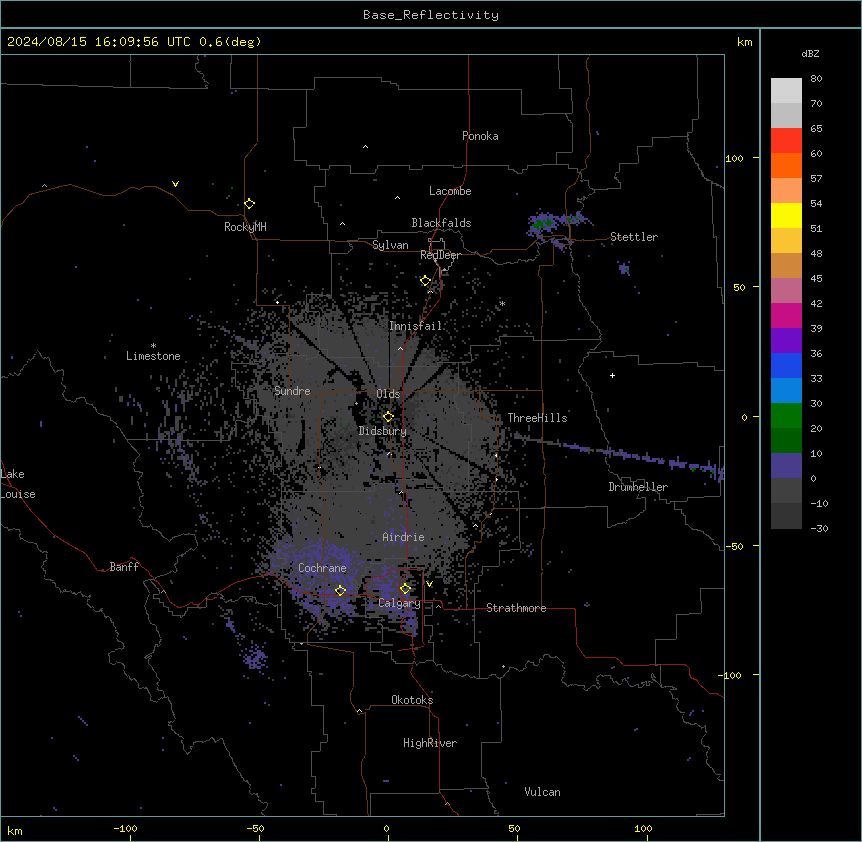Click the -100 tick label on bottom axis
Viewport: 862px width, 842px height.
[125, 828]
